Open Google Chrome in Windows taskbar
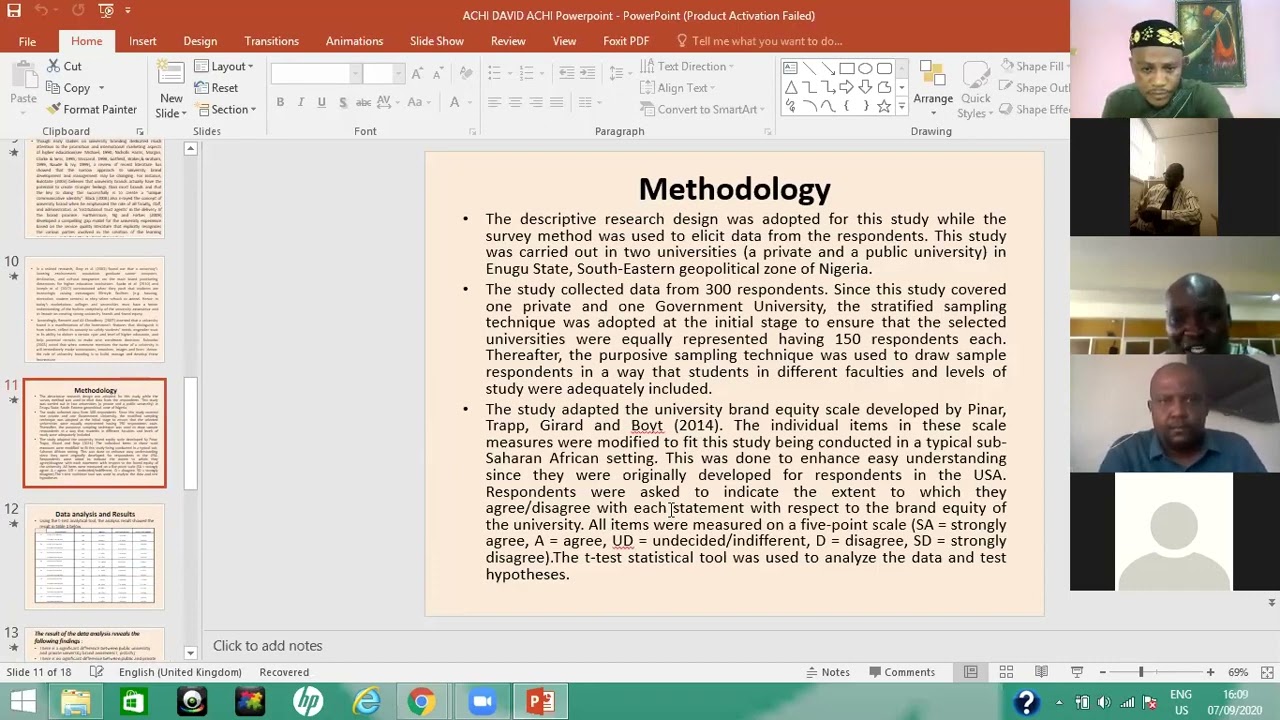Viewport: 1280px width, 720px height. pos(422,701)
